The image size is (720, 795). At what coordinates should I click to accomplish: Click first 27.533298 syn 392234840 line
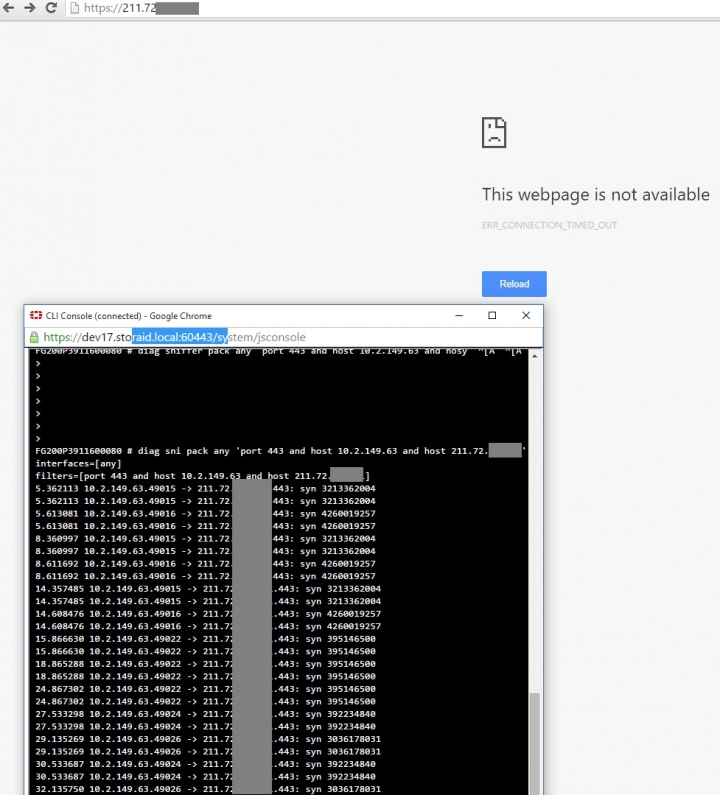tap(205, 714)
